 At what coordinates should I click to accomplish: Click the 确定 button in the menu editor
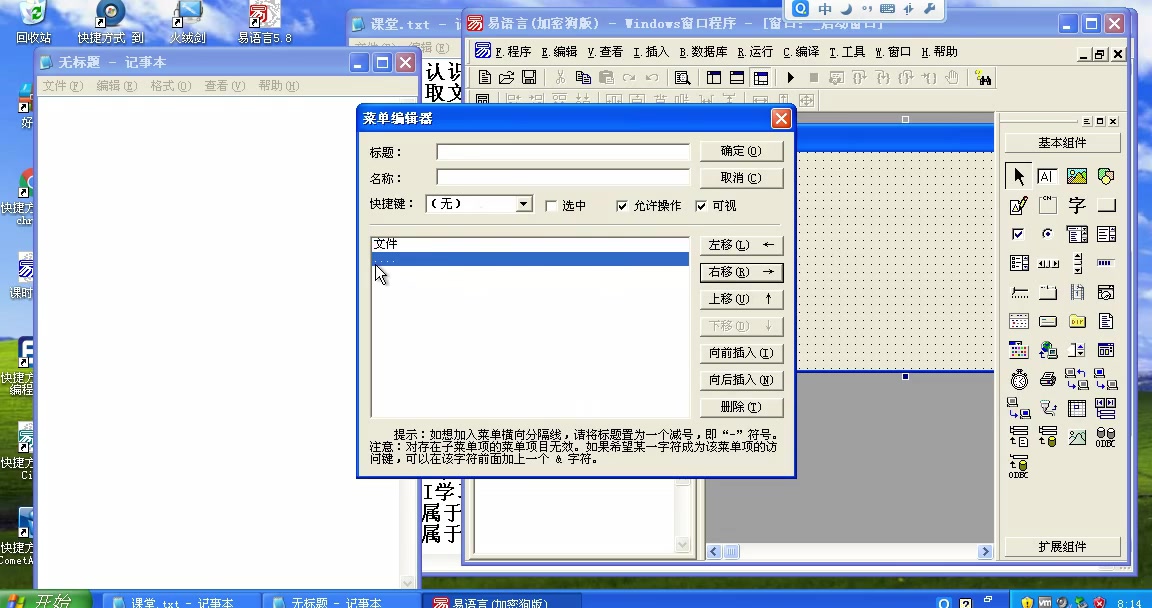pos(740,151)
